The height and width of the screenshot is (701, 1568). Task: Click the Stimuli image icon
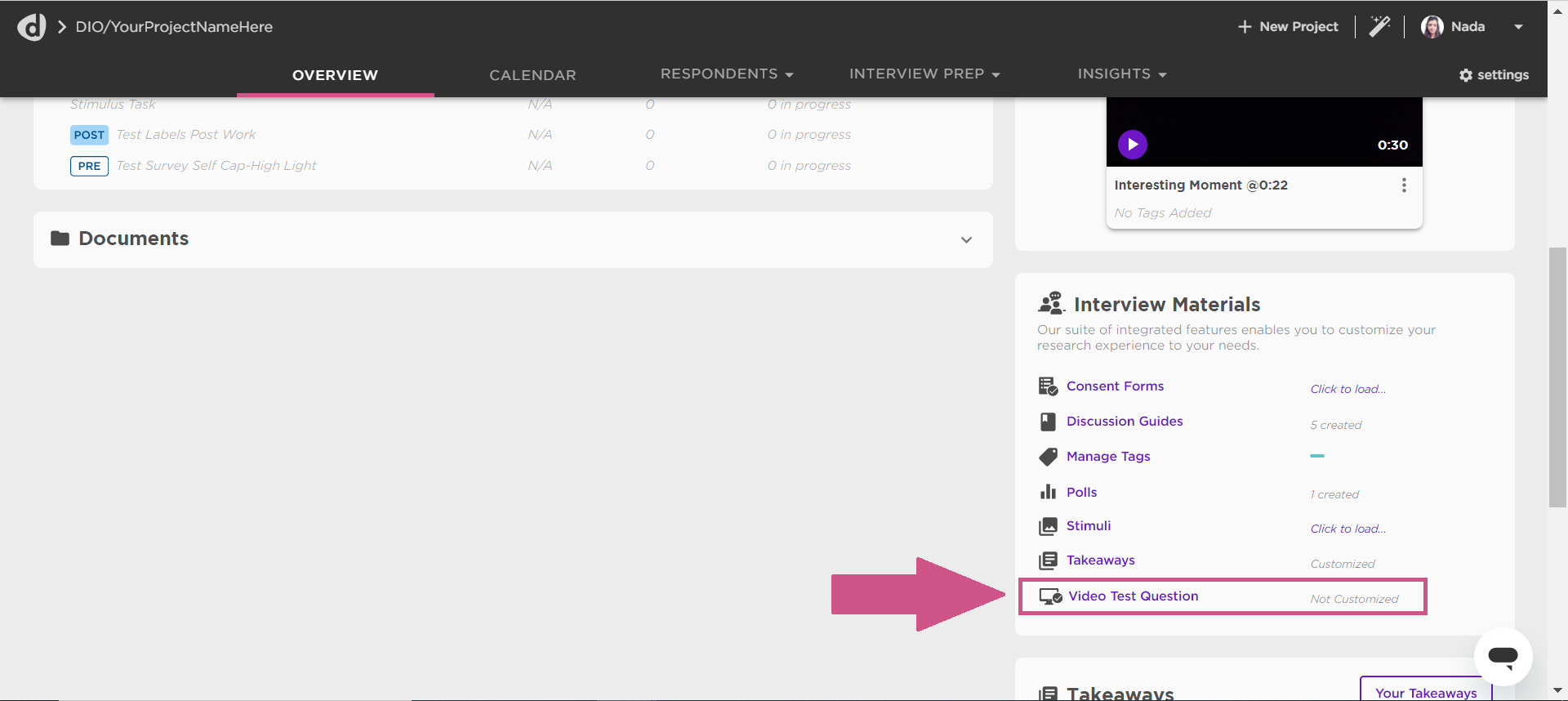[1048, 526]
